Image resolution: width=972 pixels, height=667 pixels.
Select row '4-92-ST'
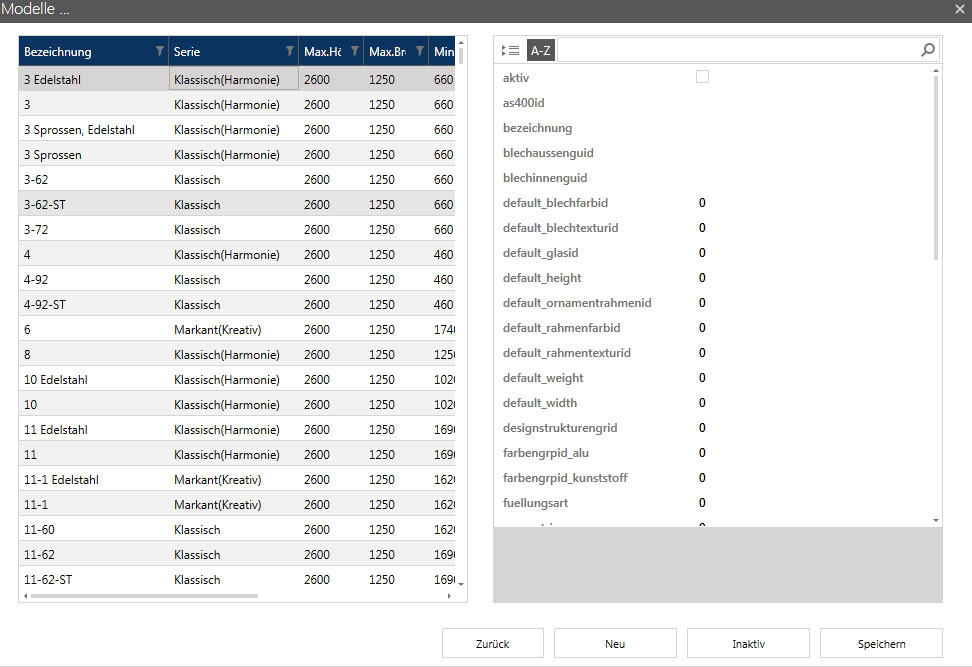click(x=237, y=304)
